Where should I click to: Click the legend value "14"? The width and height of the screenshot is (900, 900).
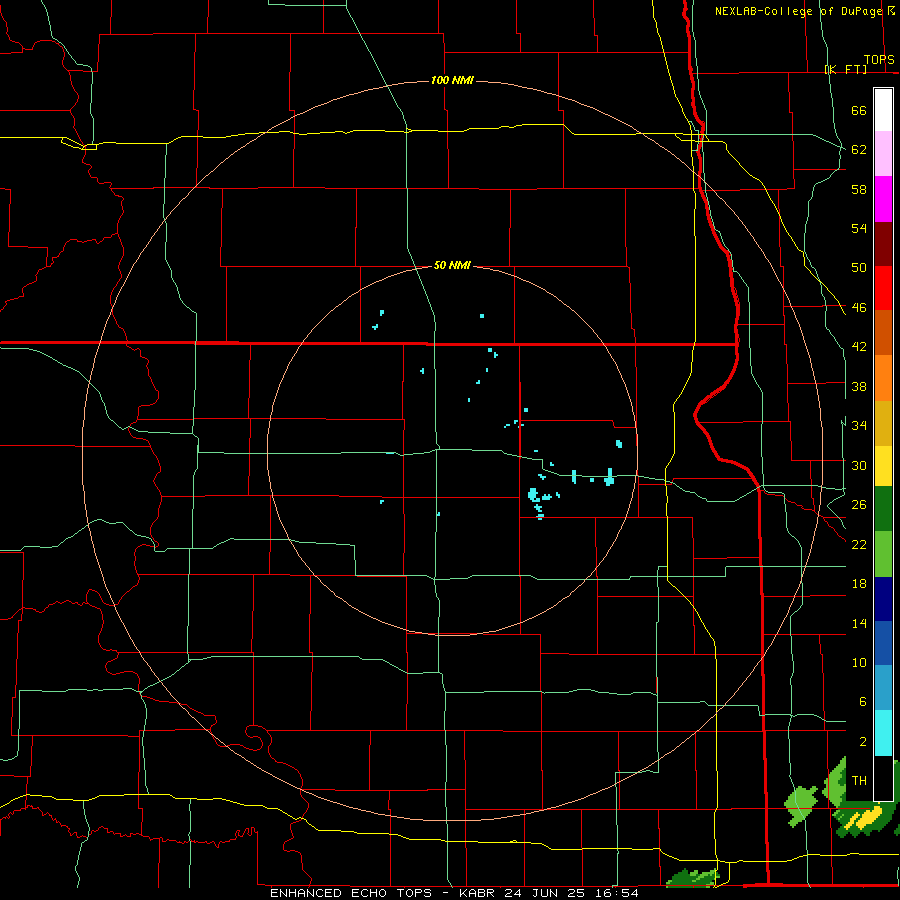[x=859, y=624]
